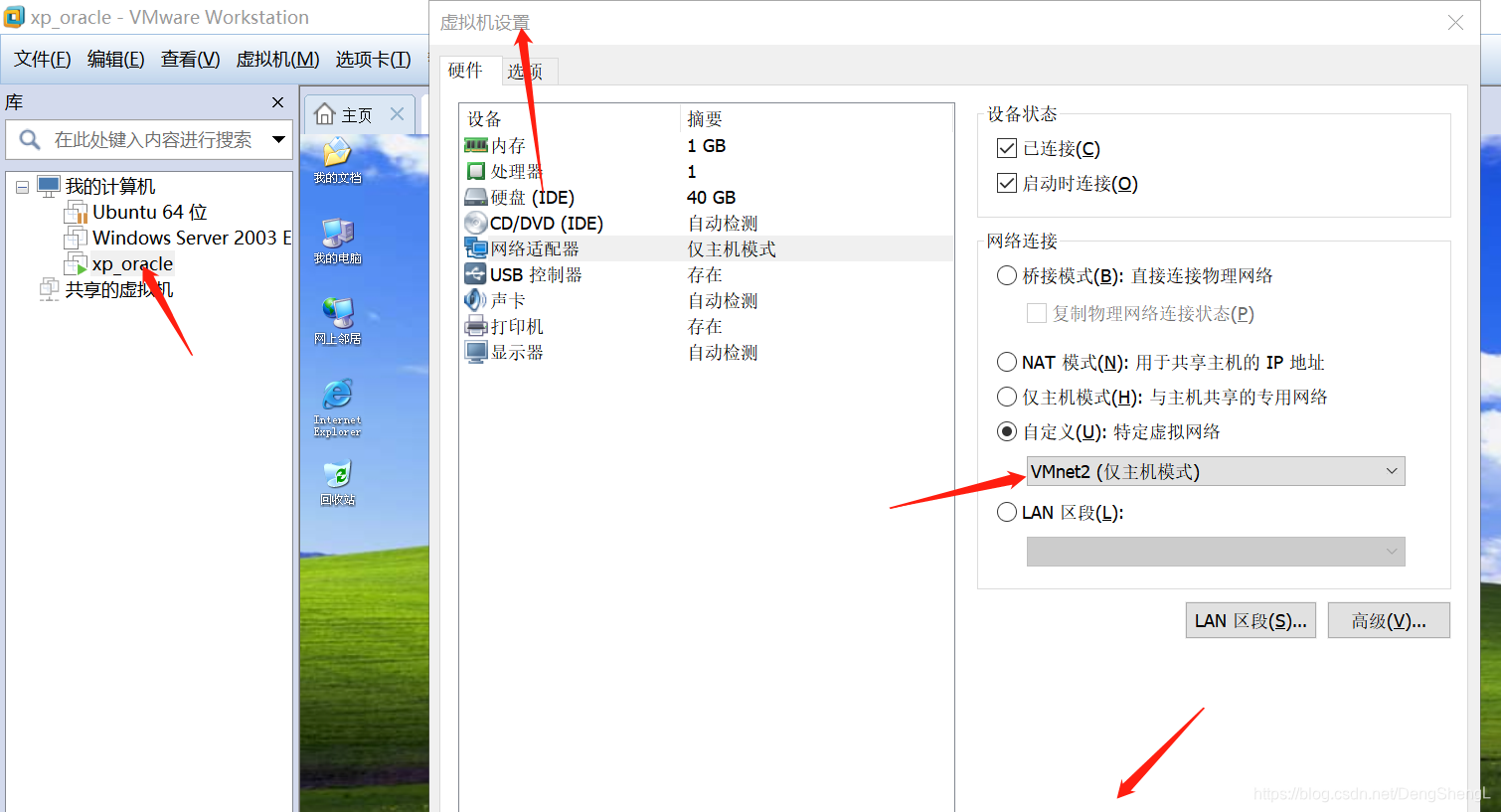Select Windows Server 2003 in library tree
The width and height of the screenshot is (1501, 812).
[192, 238]
